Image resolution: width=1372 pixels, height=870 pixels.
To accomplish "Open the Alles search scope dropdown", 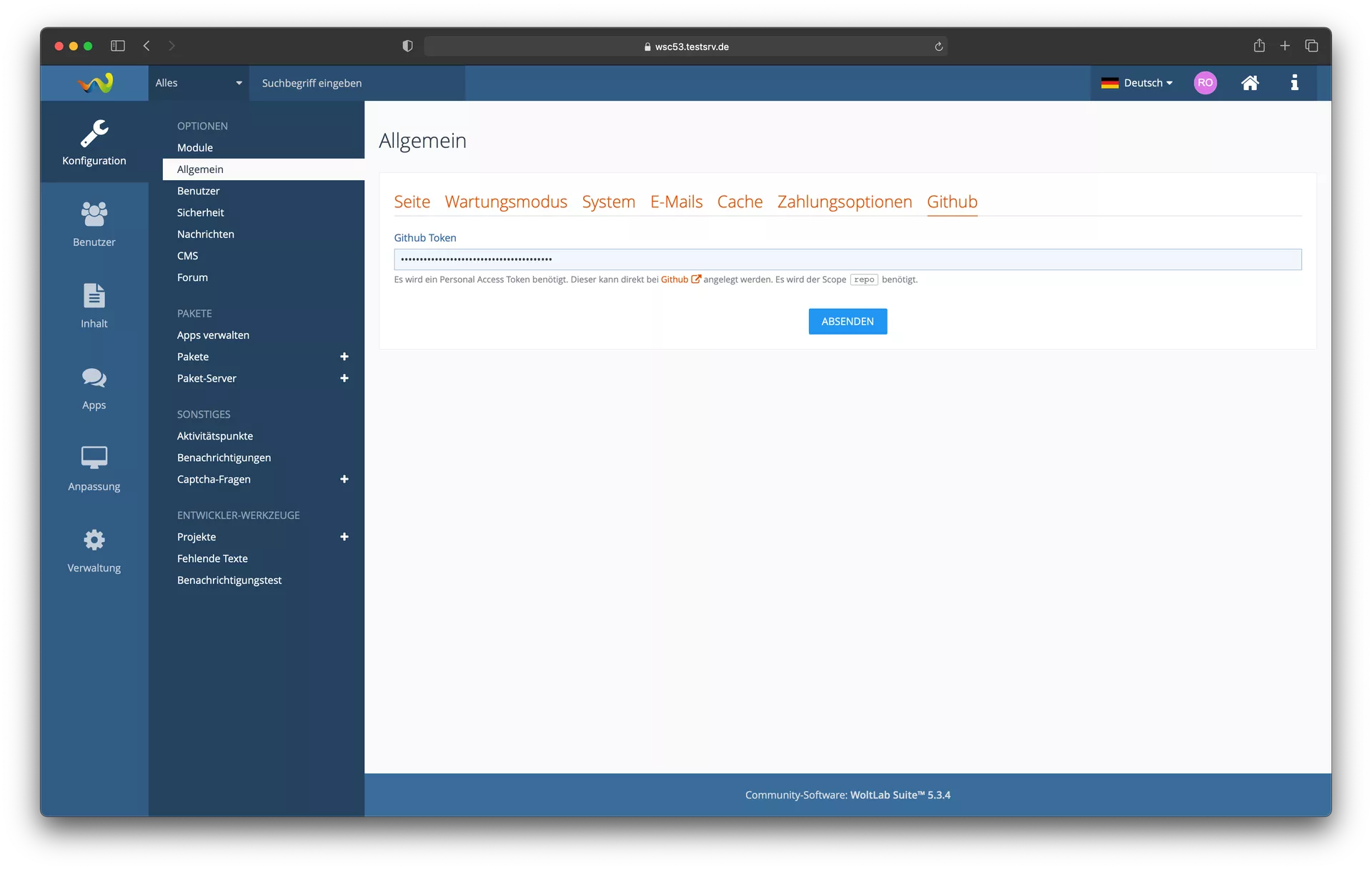I will tap(199, 83).
